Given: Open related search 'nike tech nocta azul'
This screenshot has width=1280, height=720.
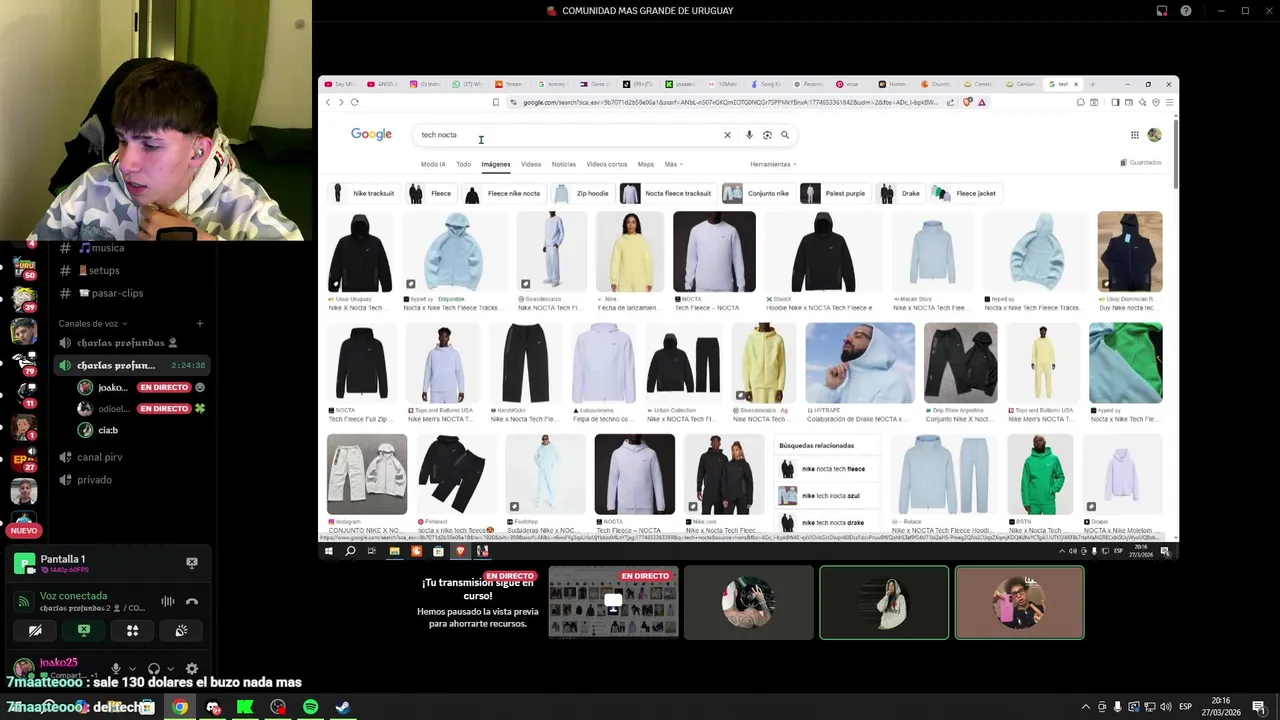Looking at the screenshot, I should pyautogui.click(x=826, y=496).
